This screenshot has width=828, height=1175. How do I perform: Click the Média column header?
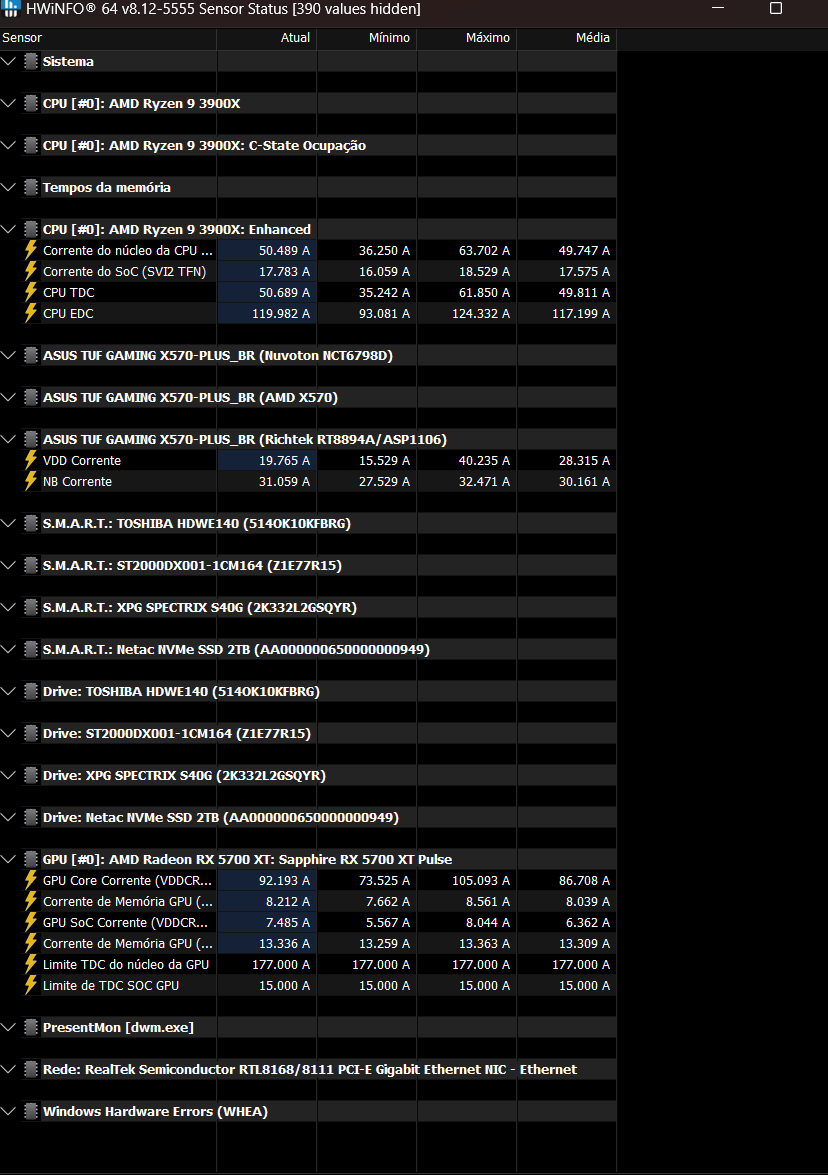click(566, 37)
